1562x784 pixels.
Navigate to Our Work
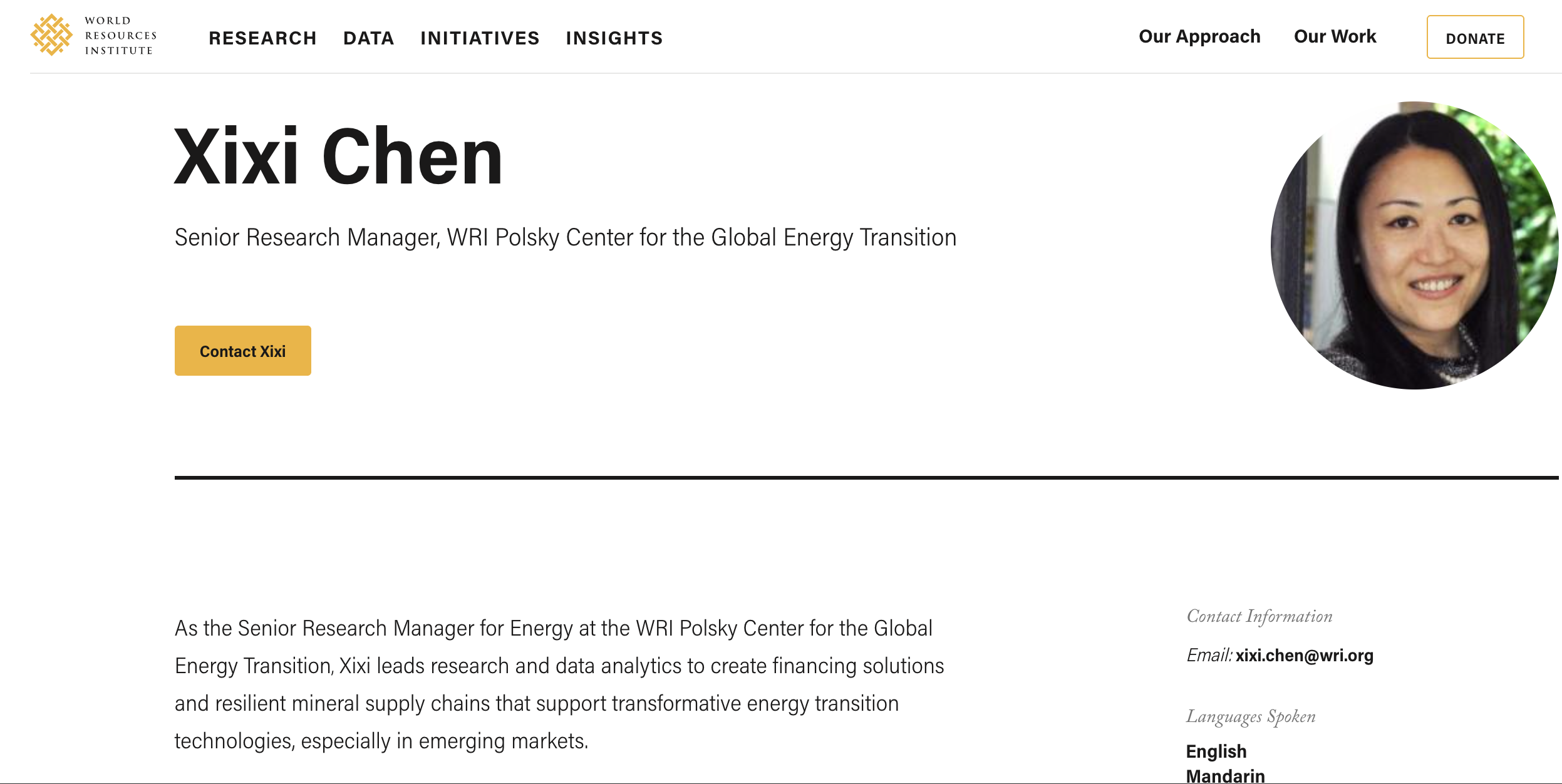[1335, 36]
